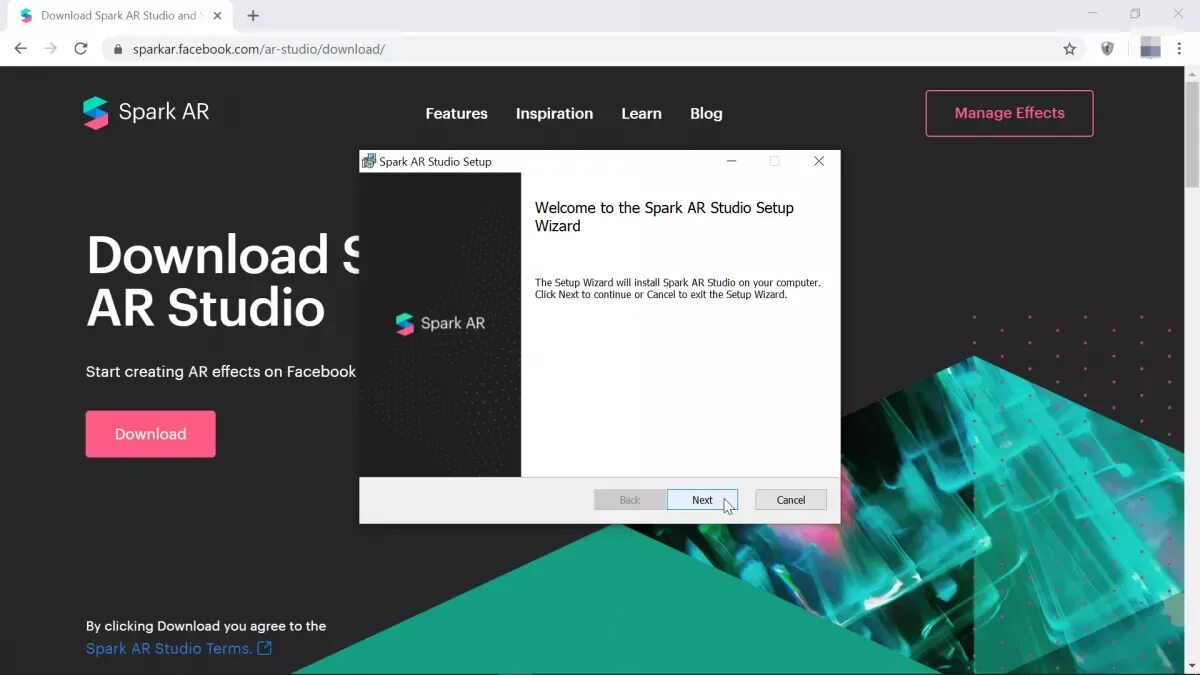Click the browser back arrow
The width and height of the screenshot is (1200, 675).
click(x=20, y=48)
